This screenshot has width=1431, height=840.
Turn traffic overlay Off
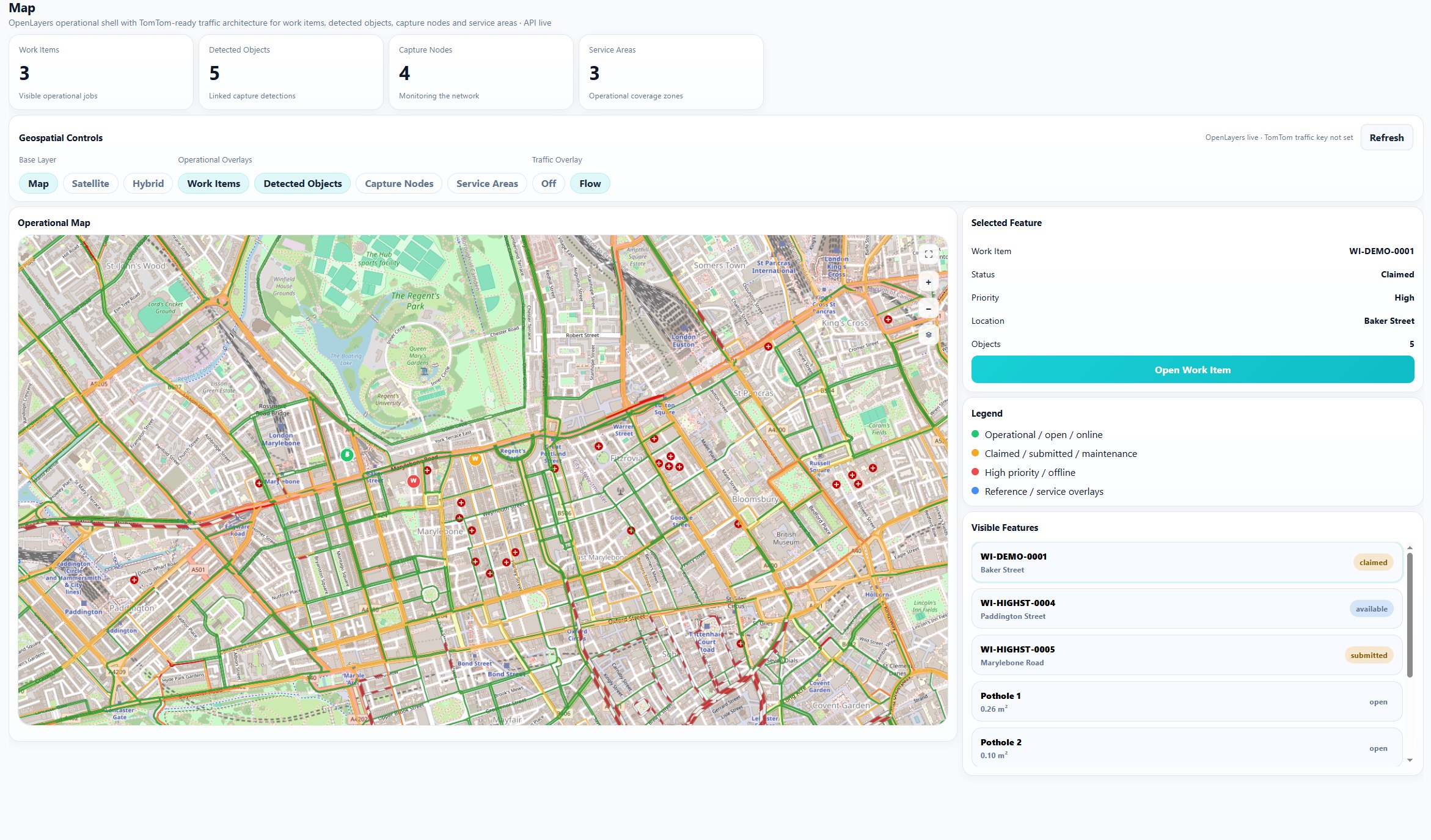[549, 183]
